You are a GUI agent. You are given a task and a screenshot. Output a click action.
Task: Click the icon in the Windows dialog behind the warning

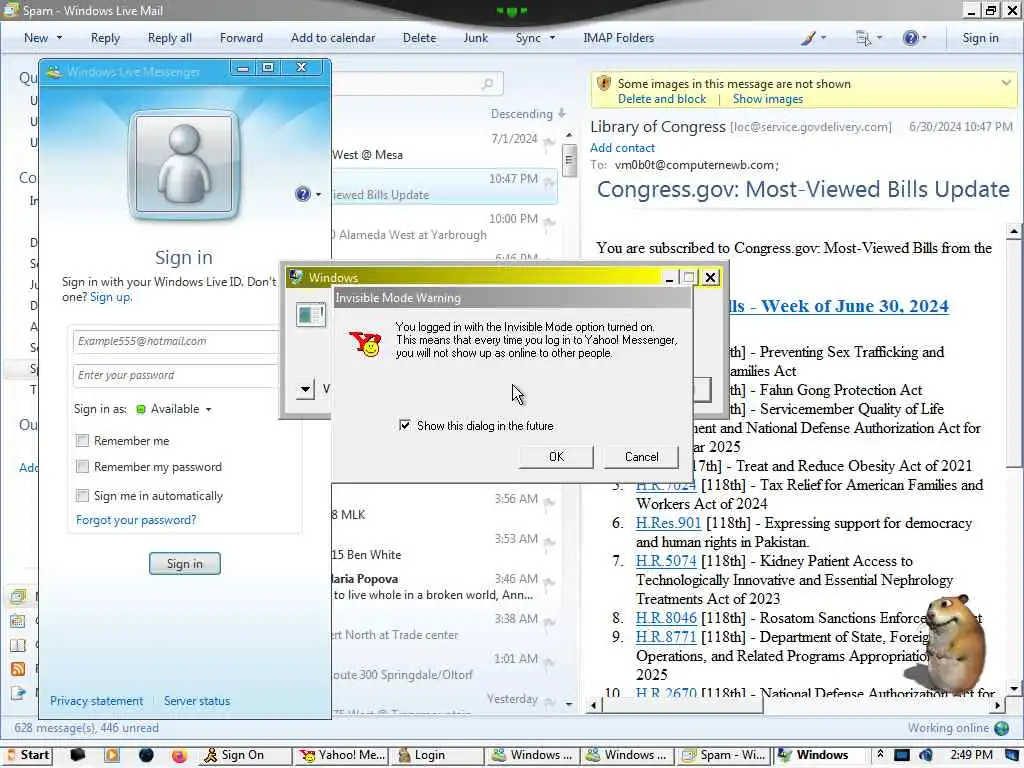[311, 315]
